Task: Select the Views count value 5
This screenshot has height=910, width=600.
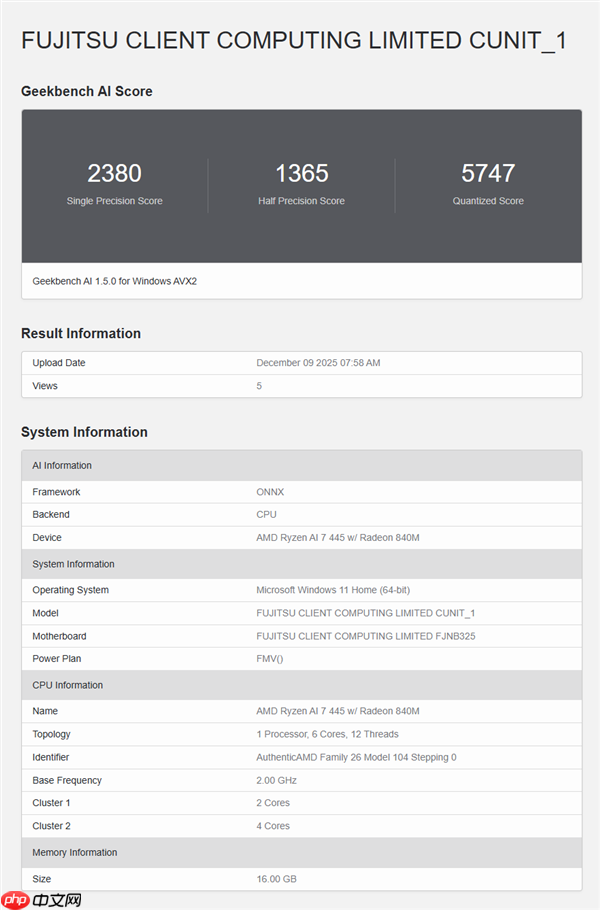Action: coord(259,386)
